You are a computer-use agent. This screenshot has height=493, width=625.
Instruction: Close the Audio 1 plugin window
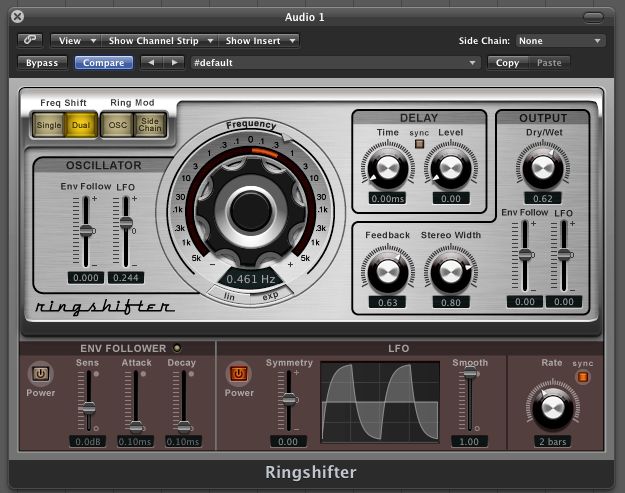[18, 17]
